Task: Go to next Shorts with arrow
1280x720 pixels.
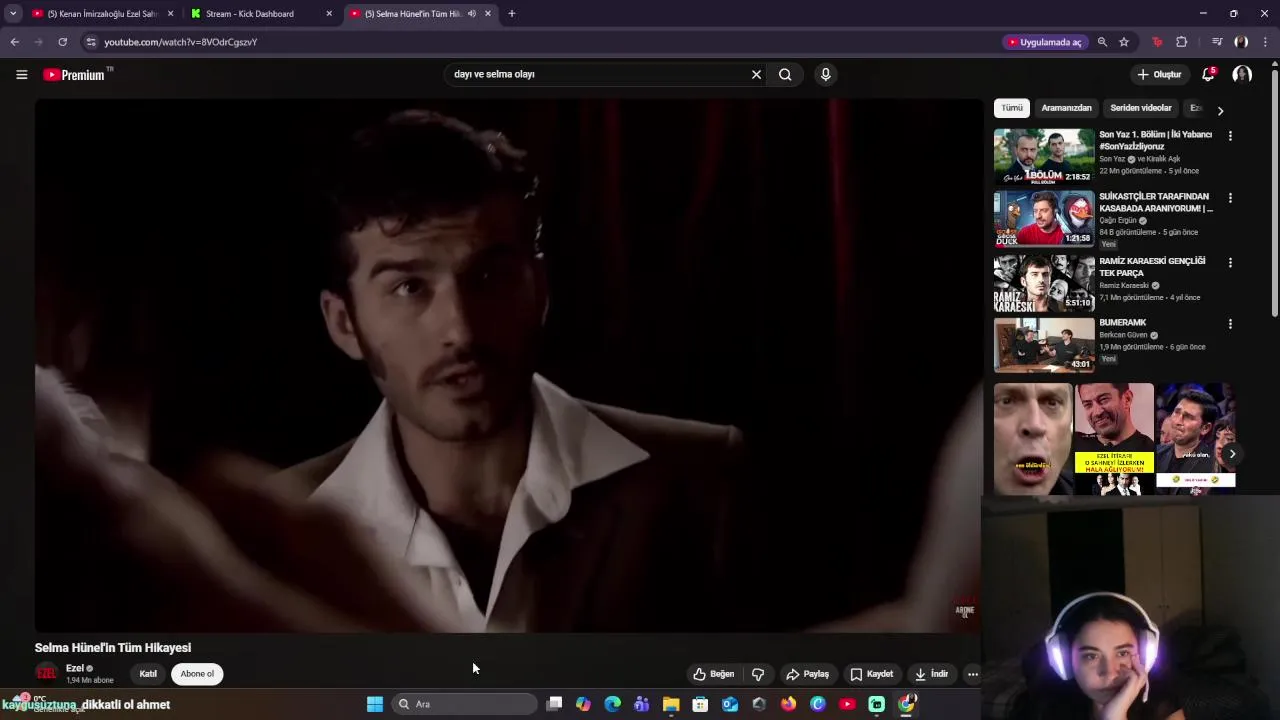Action: point(1232,454)
